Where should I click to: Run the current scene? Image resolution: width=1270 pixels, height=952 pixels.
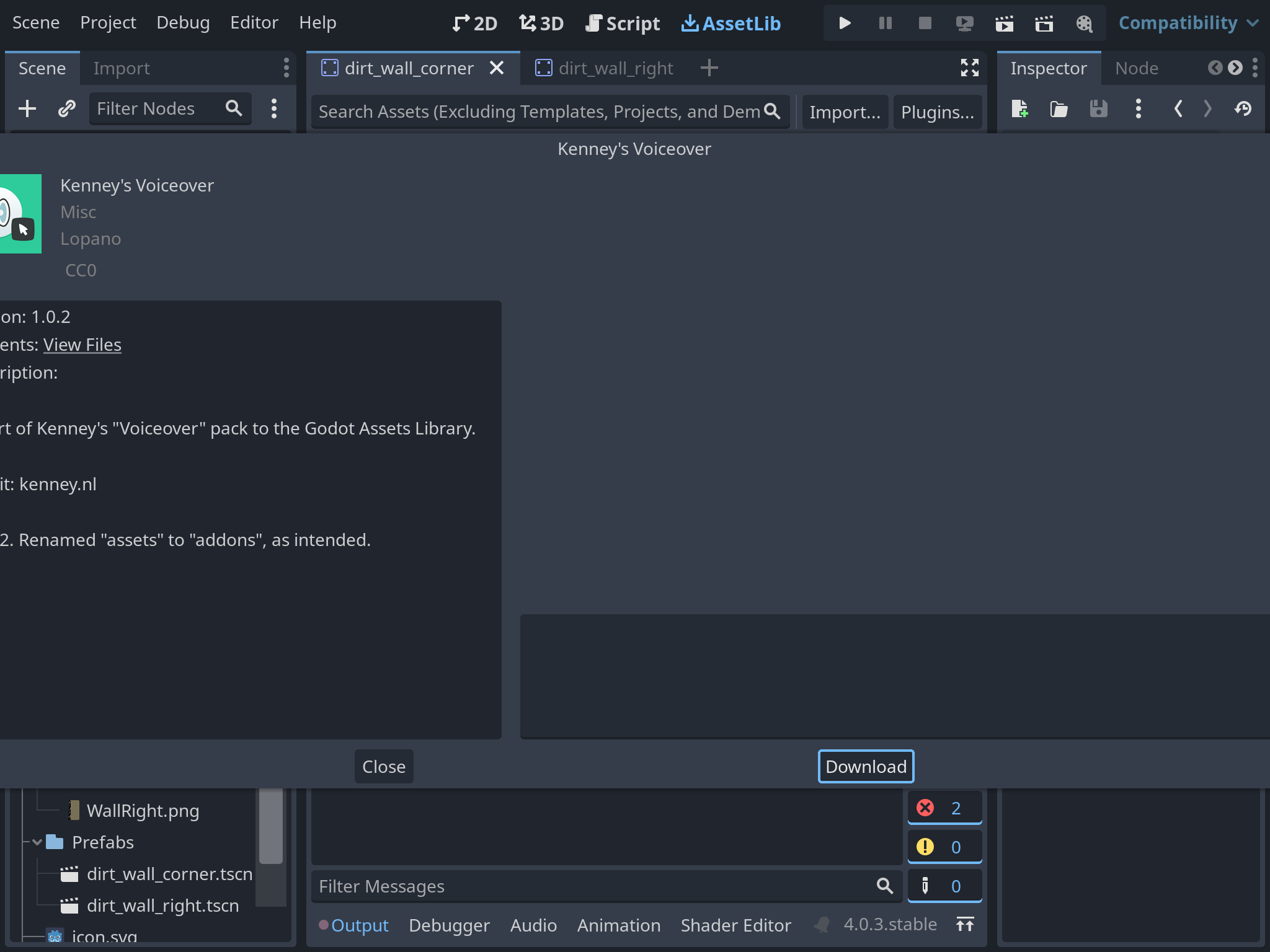[x=1005, y=23]
